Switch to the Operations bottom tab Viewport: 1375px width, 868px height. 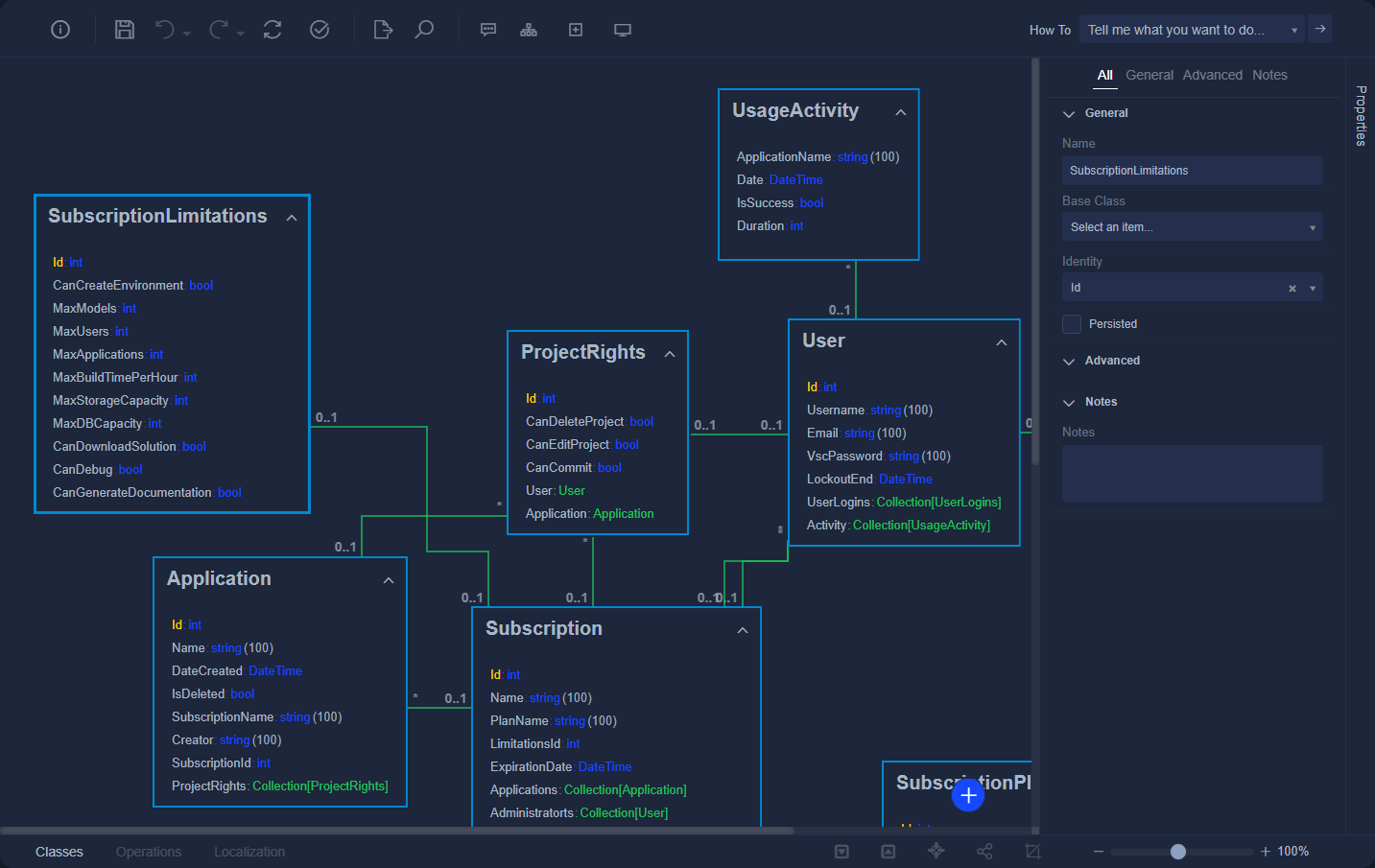[x=149, y=852]
